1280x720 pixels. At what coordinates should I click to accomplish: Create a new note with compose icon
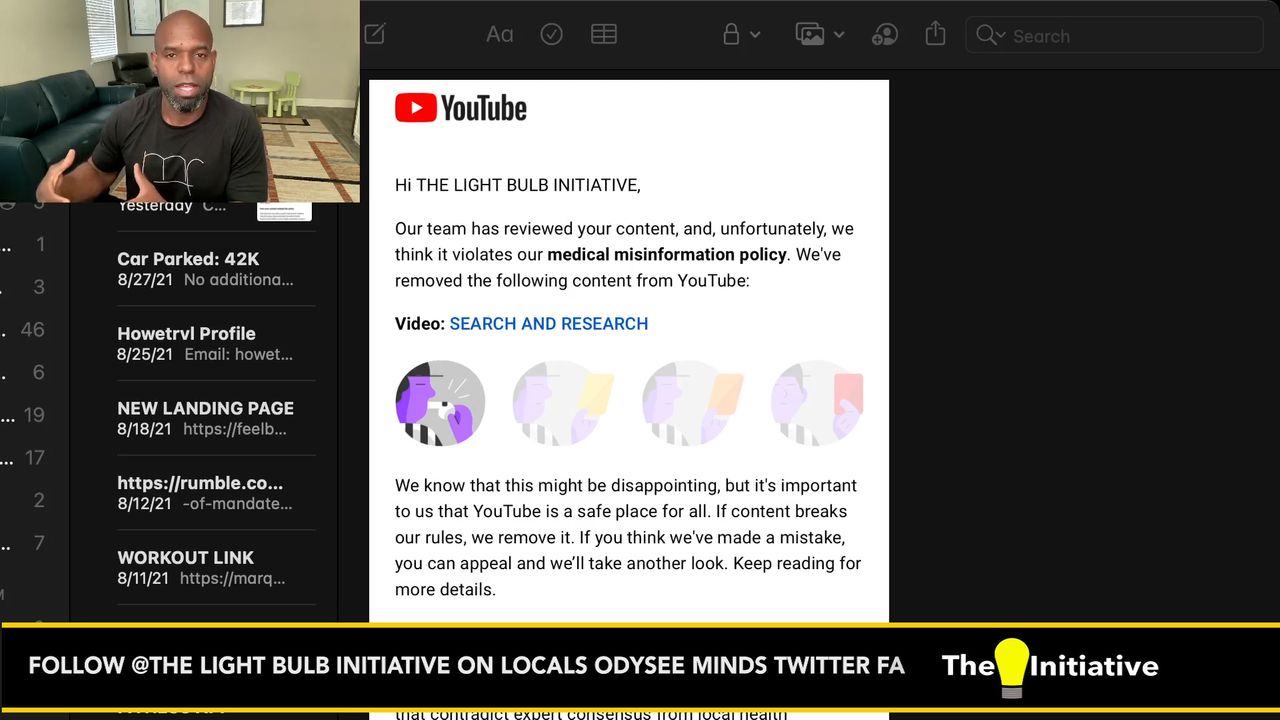pos(375,35)
